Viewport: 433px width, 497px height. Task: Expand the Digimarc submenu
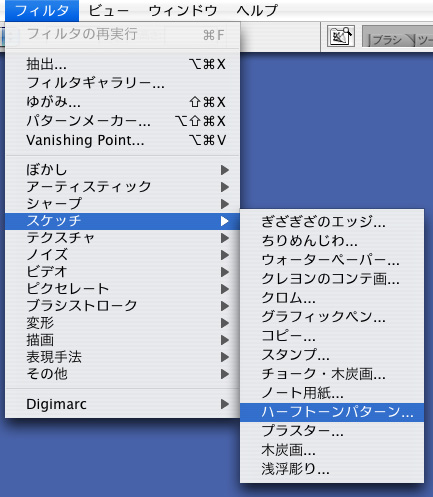coord(123,404)
